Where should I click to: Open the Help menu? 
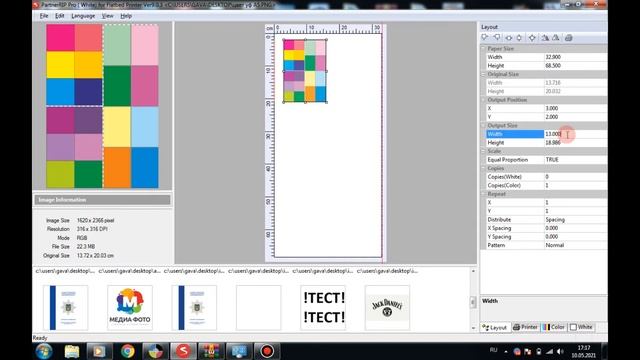(126, 16)
